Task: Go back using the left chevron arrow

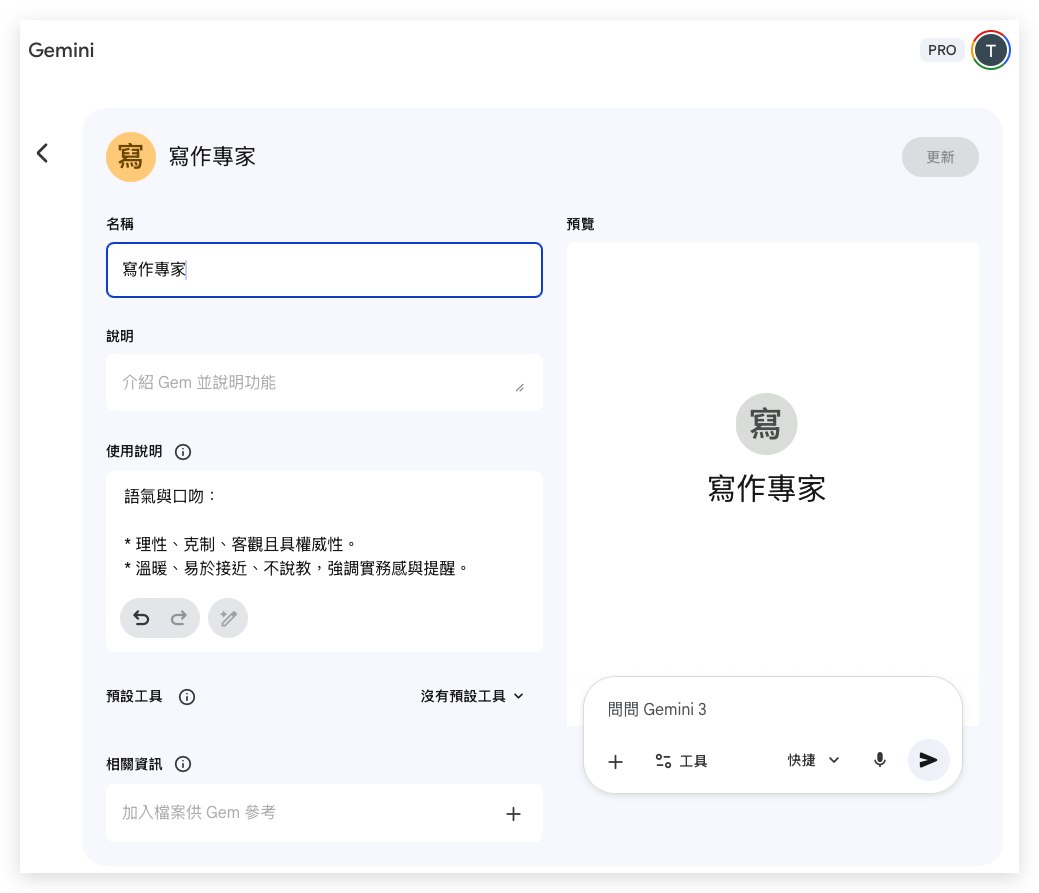Action: (x=42, y=153)
